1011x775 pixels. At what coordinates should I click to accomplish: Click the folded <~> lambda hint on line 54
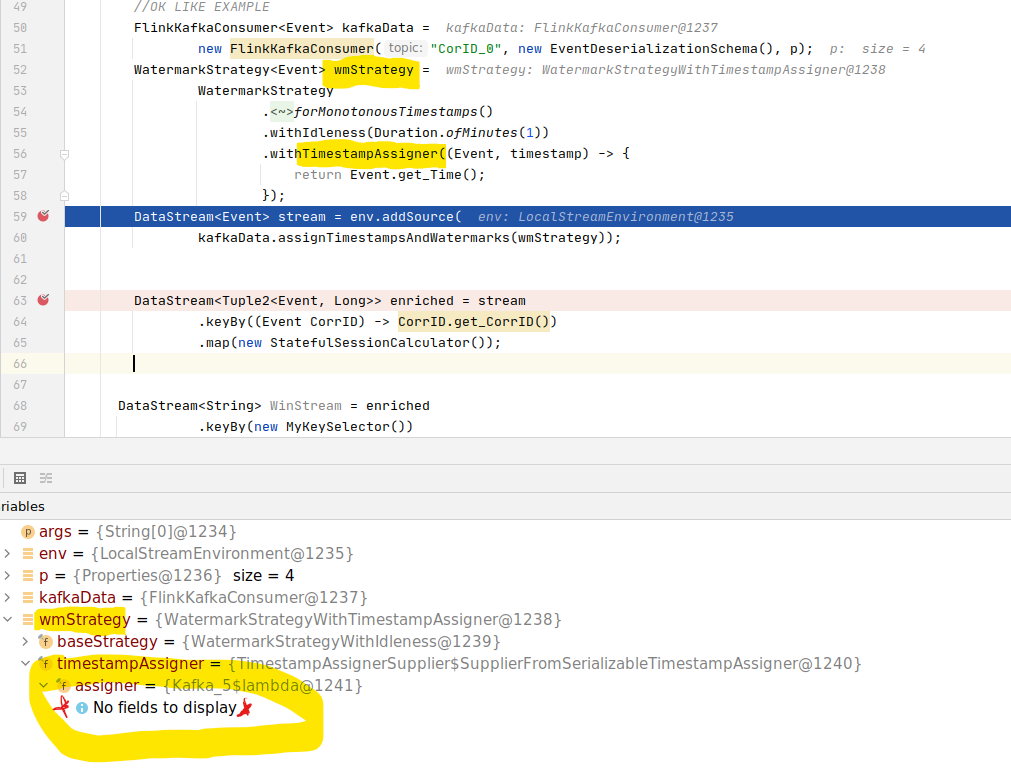click(281, 112)
